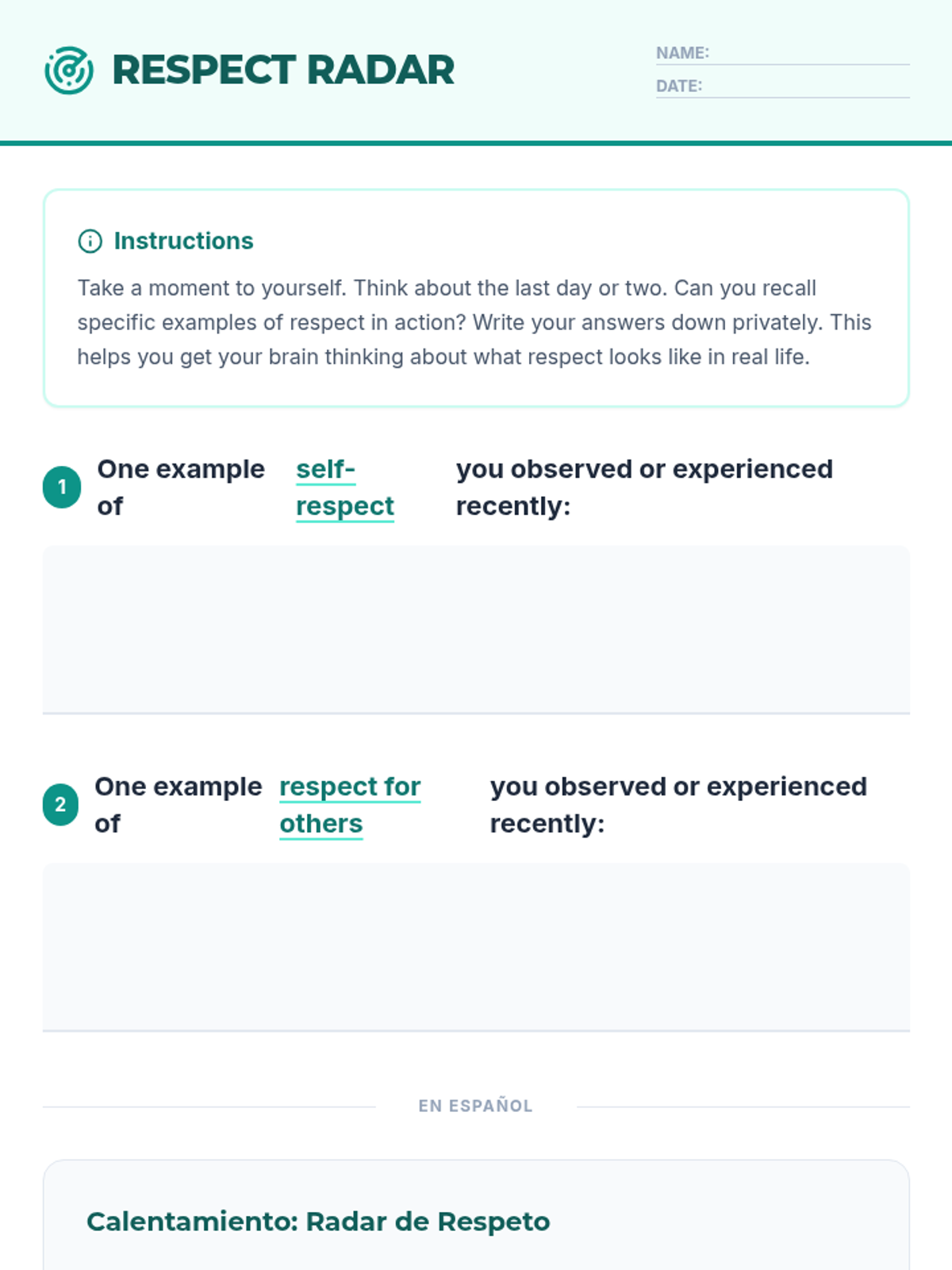Image resolution: width=952 pixels, height=1270 pixels.
Task: Click "you observed or experienced recently" in question 2
Action: [x=678, y=805]
